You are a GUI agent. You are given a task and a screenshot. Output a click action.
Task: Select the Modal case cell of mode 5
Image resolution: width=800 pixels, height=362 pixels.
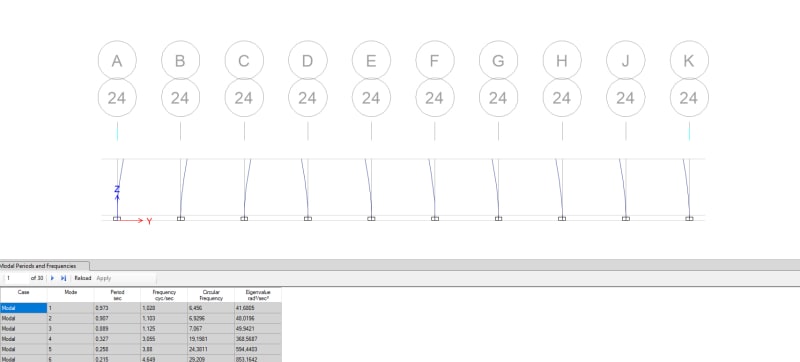[x=23, y=349]
